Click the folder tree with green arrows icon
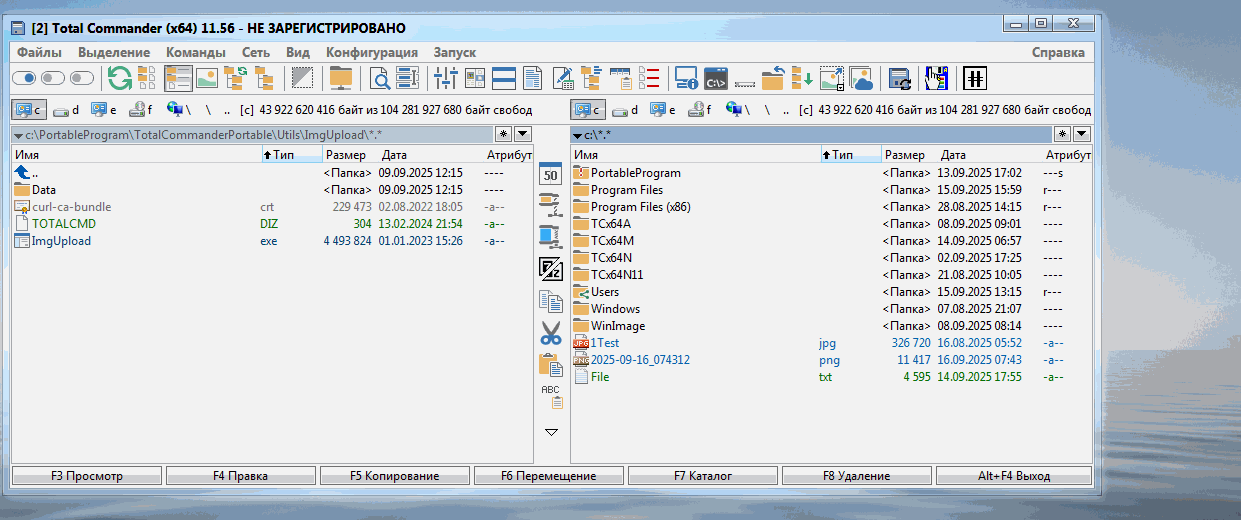 pos(236,78)
